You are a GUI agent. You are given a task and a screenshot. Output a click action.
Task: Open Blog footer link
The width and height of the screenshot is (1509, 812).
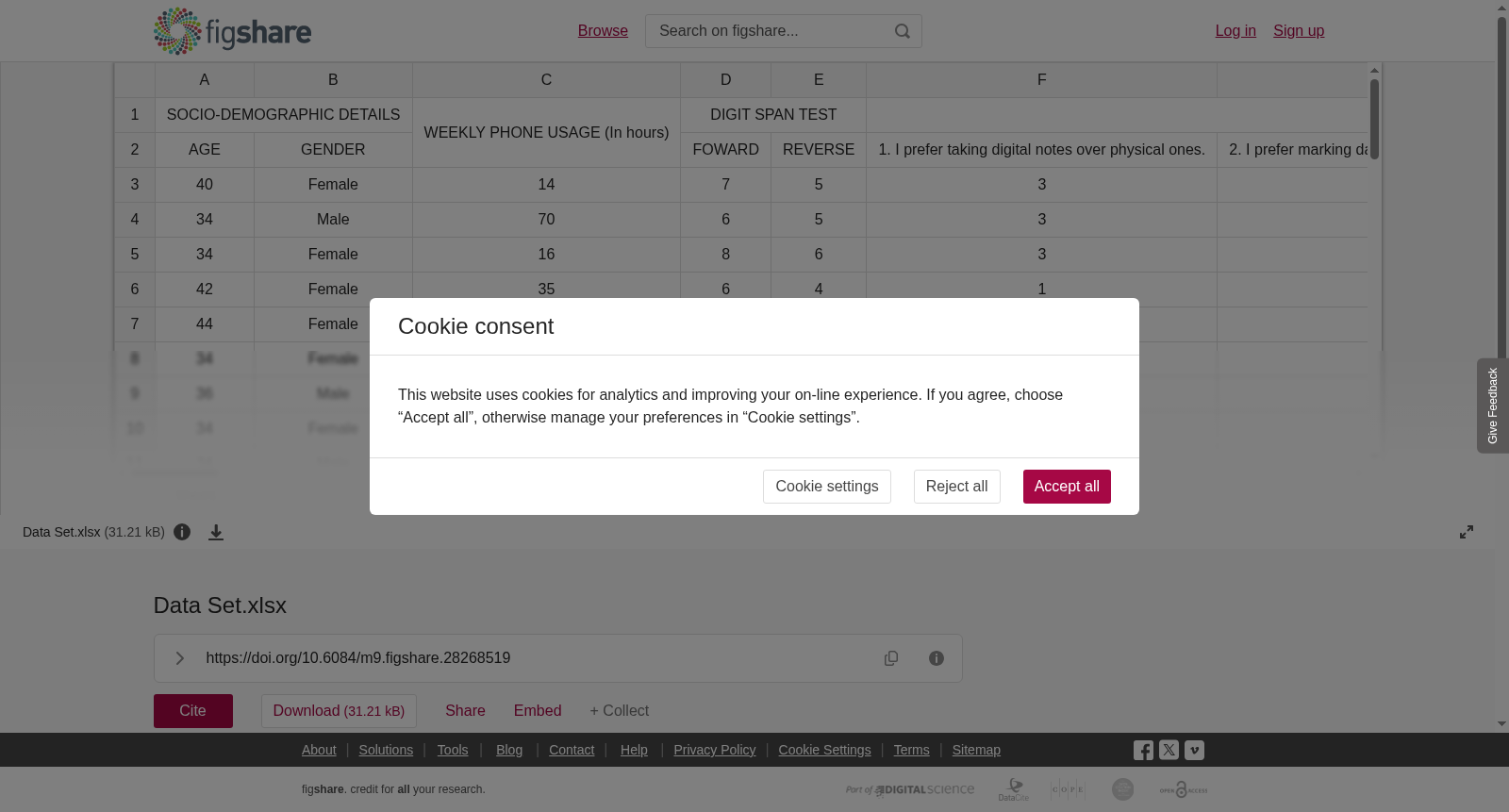(509, 750)
